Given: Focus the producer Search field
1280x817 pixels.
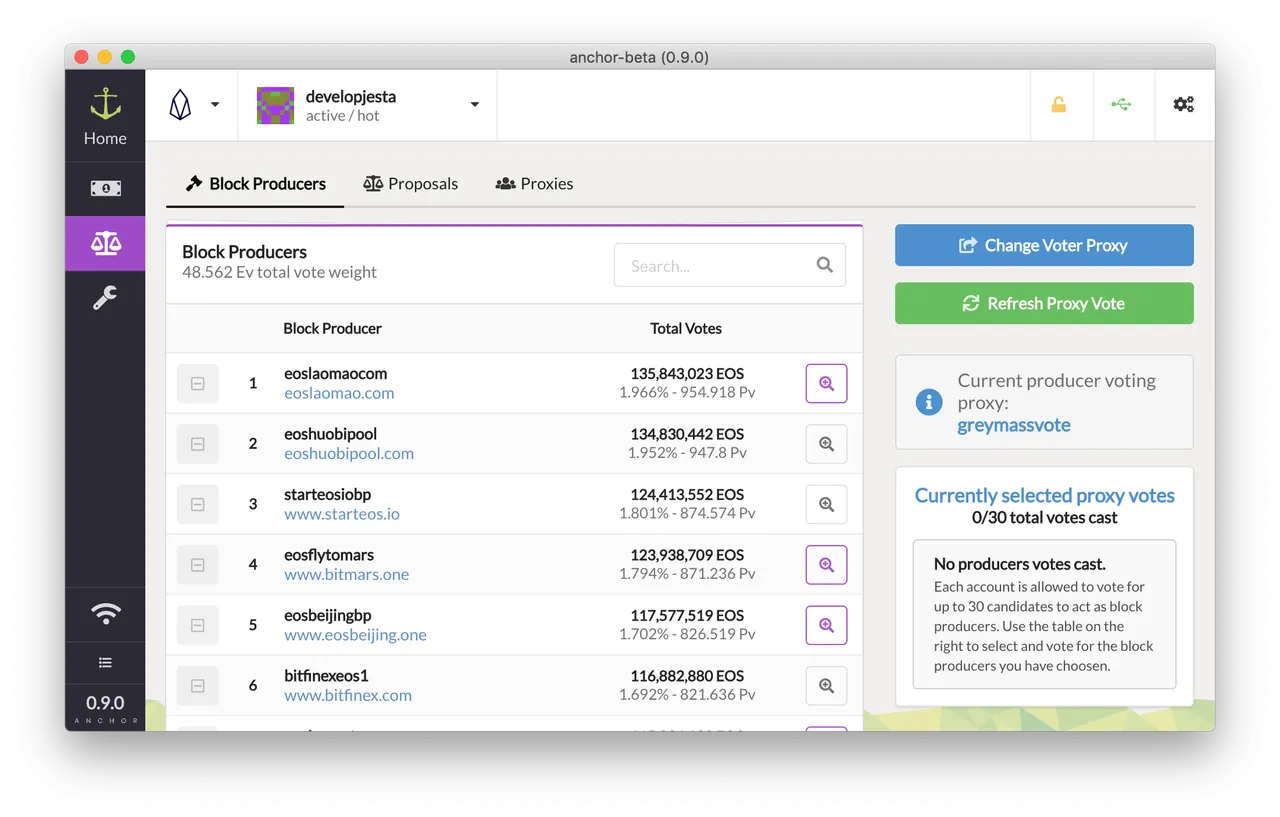Looking at the screenshot, I should coord(730,265).
